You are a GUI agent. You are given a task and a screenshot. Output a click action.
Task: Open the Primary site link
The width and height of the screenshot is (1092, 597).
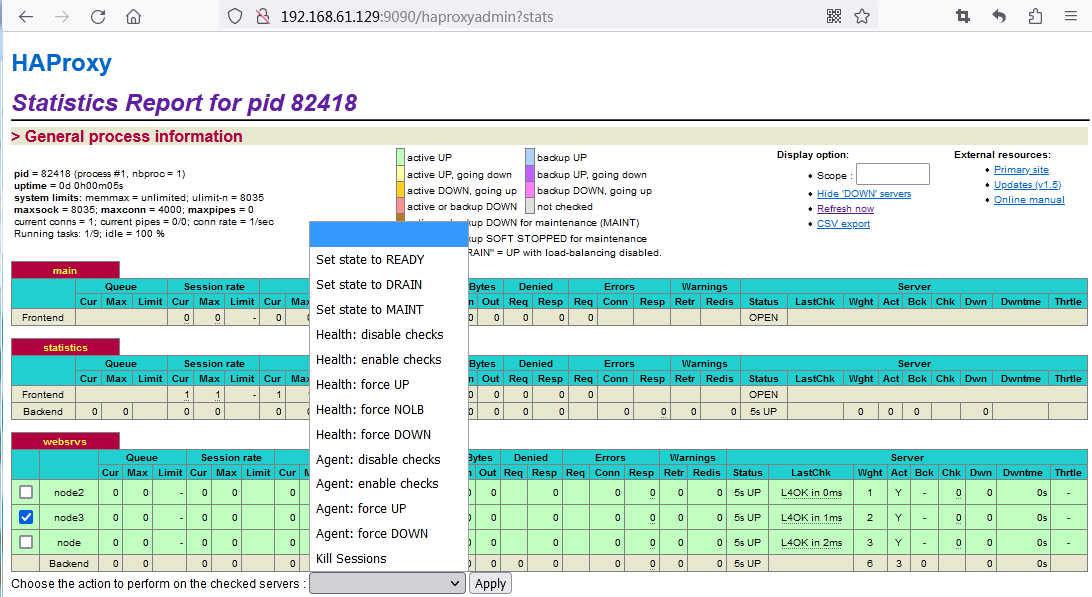click(1021, 169)
